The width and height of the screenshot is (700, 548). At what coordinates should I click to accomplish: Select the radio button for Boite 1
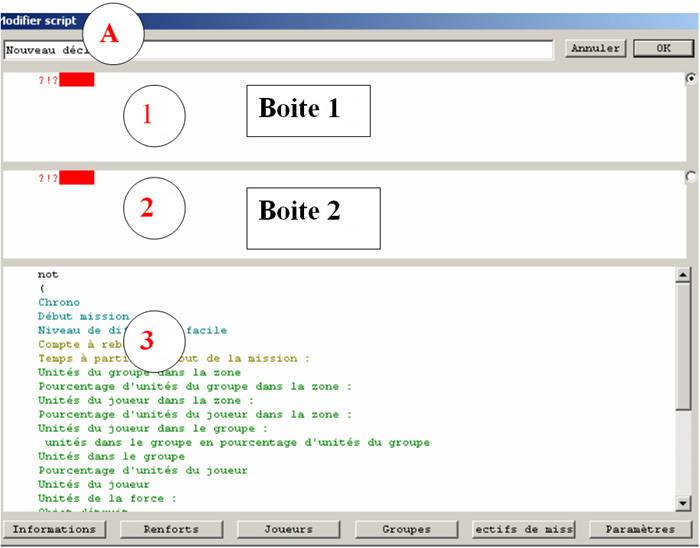691,78
